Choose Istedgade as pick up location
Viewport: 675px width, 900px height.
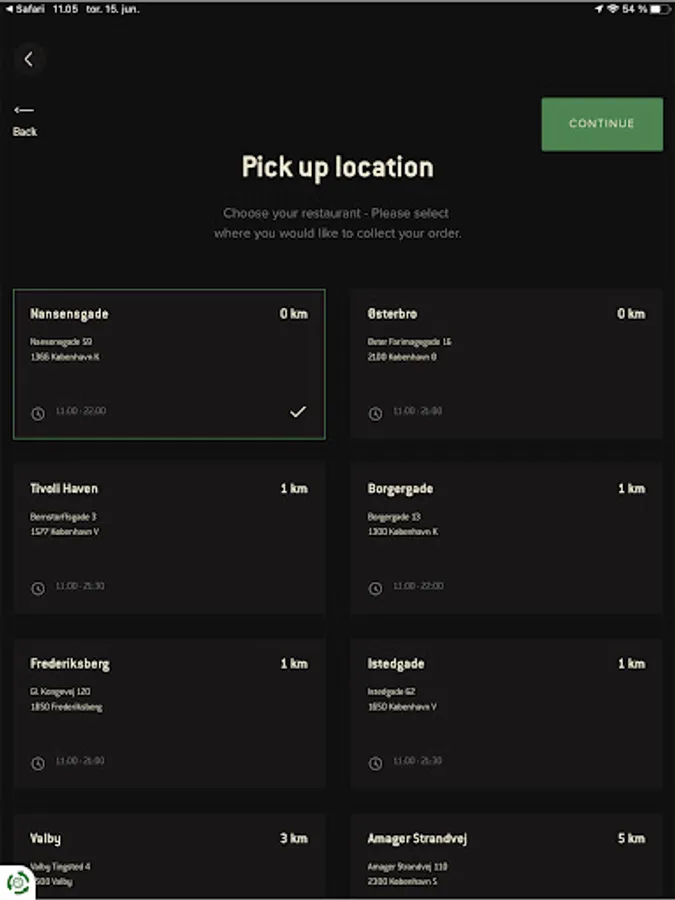pyautogui.click(x=506, y=713)
